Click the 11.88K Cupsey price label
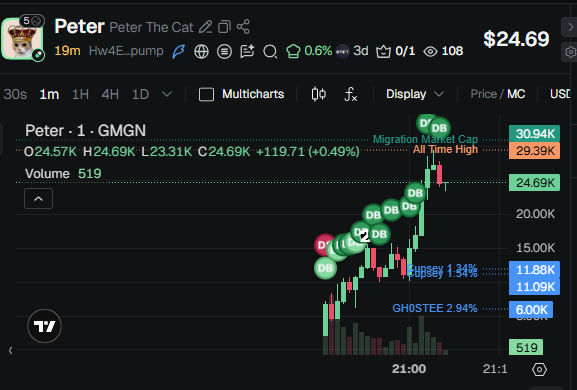577x390 pixels. coord(534,270)
